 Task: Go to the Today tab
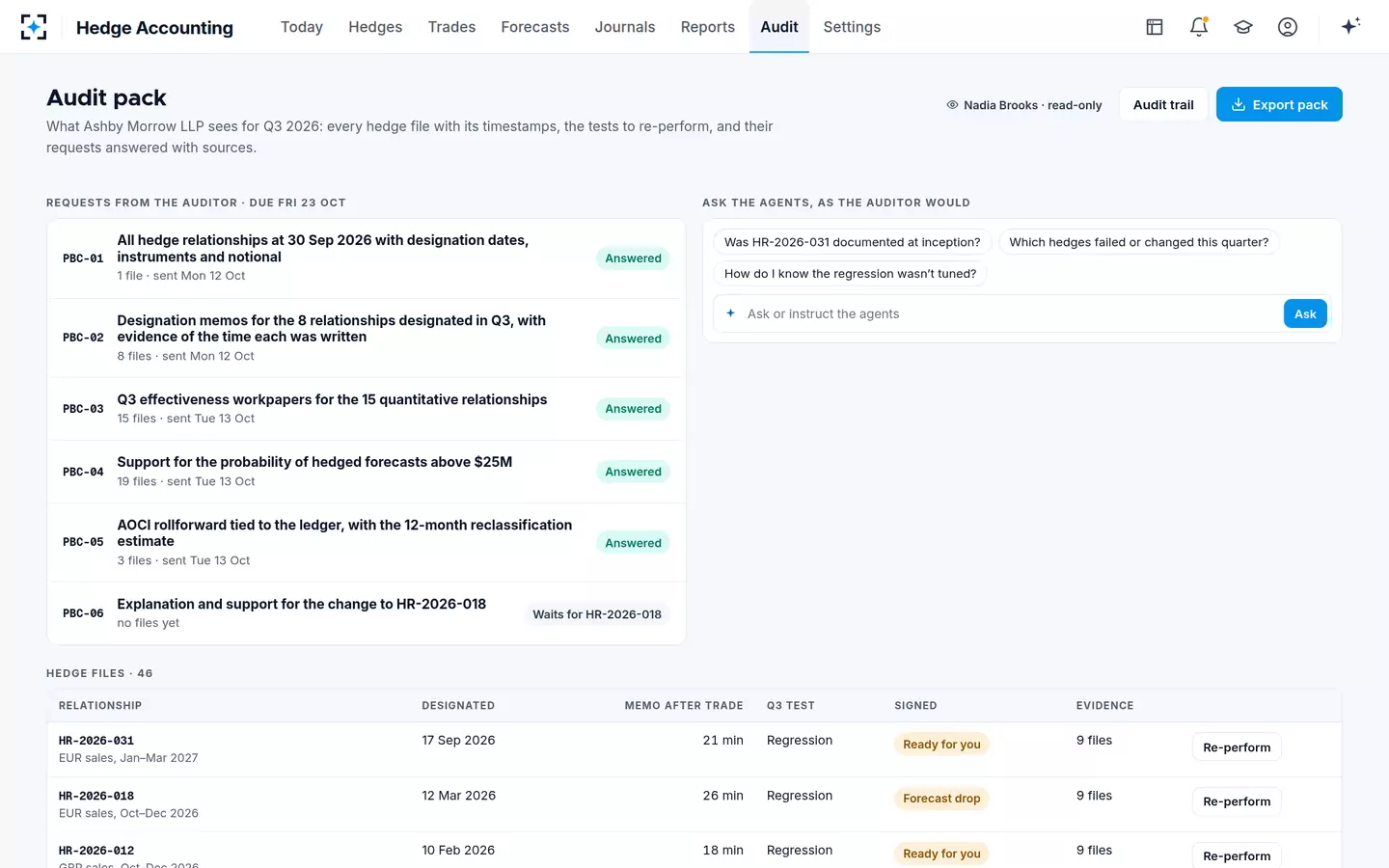[x=302, y=27]
